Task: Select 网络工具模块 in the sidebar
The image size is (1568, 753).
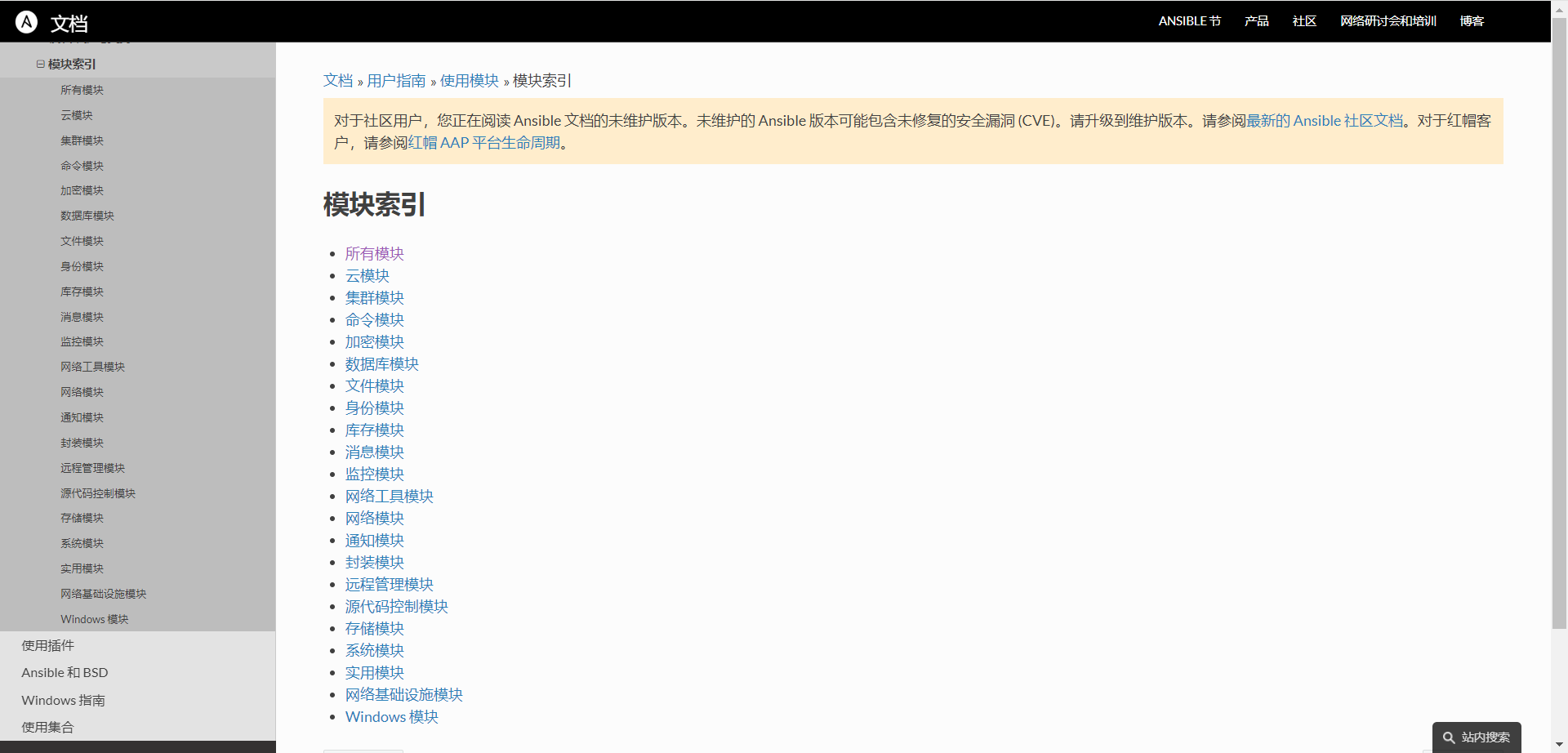Action: (92, 367)
